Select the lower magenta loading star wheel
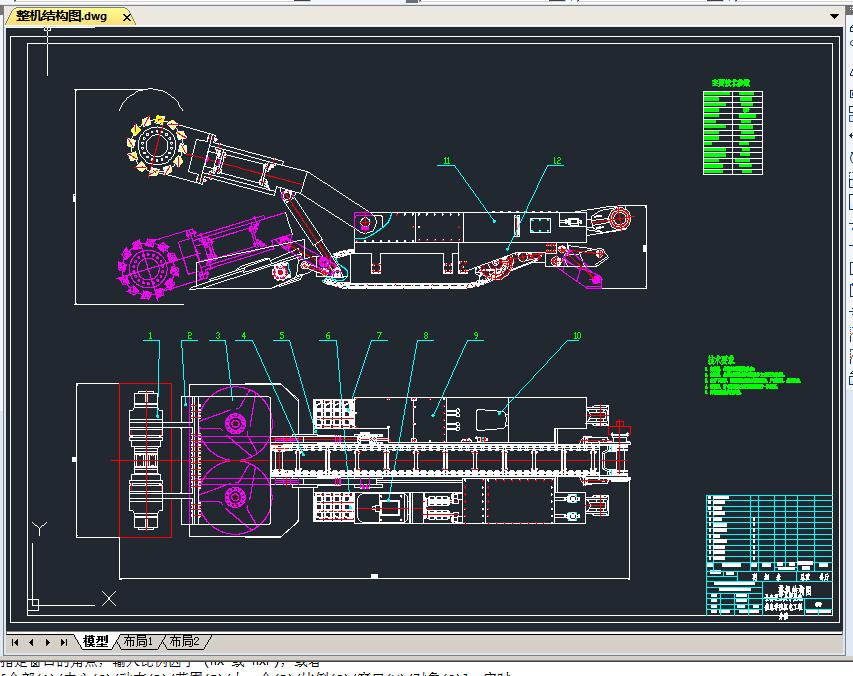This screenshot has width=853, height=676. (x=234, y=497)
